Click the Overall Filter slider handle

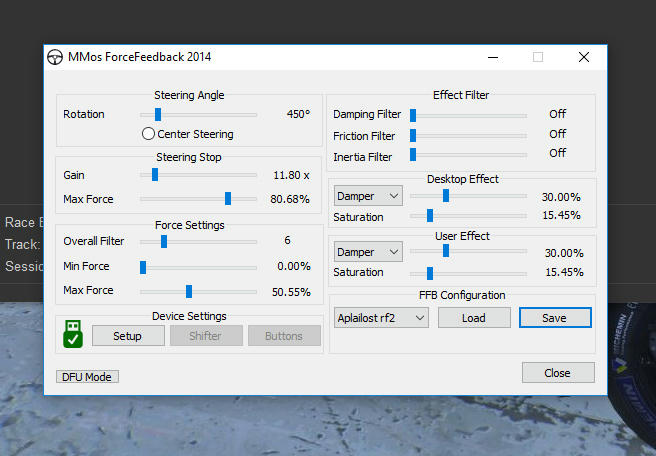click(164, 241)
